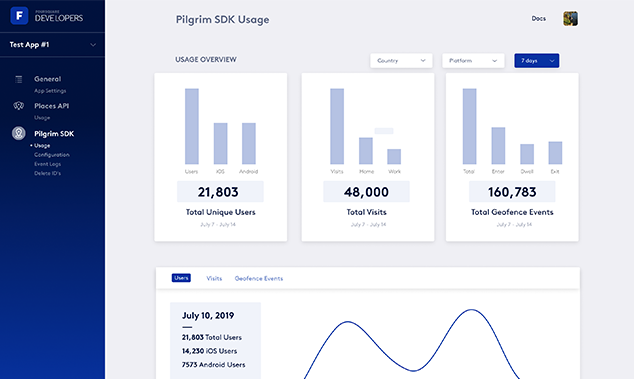
Task: Click the Total bar in geofence chart
Action: pos(469,126)
